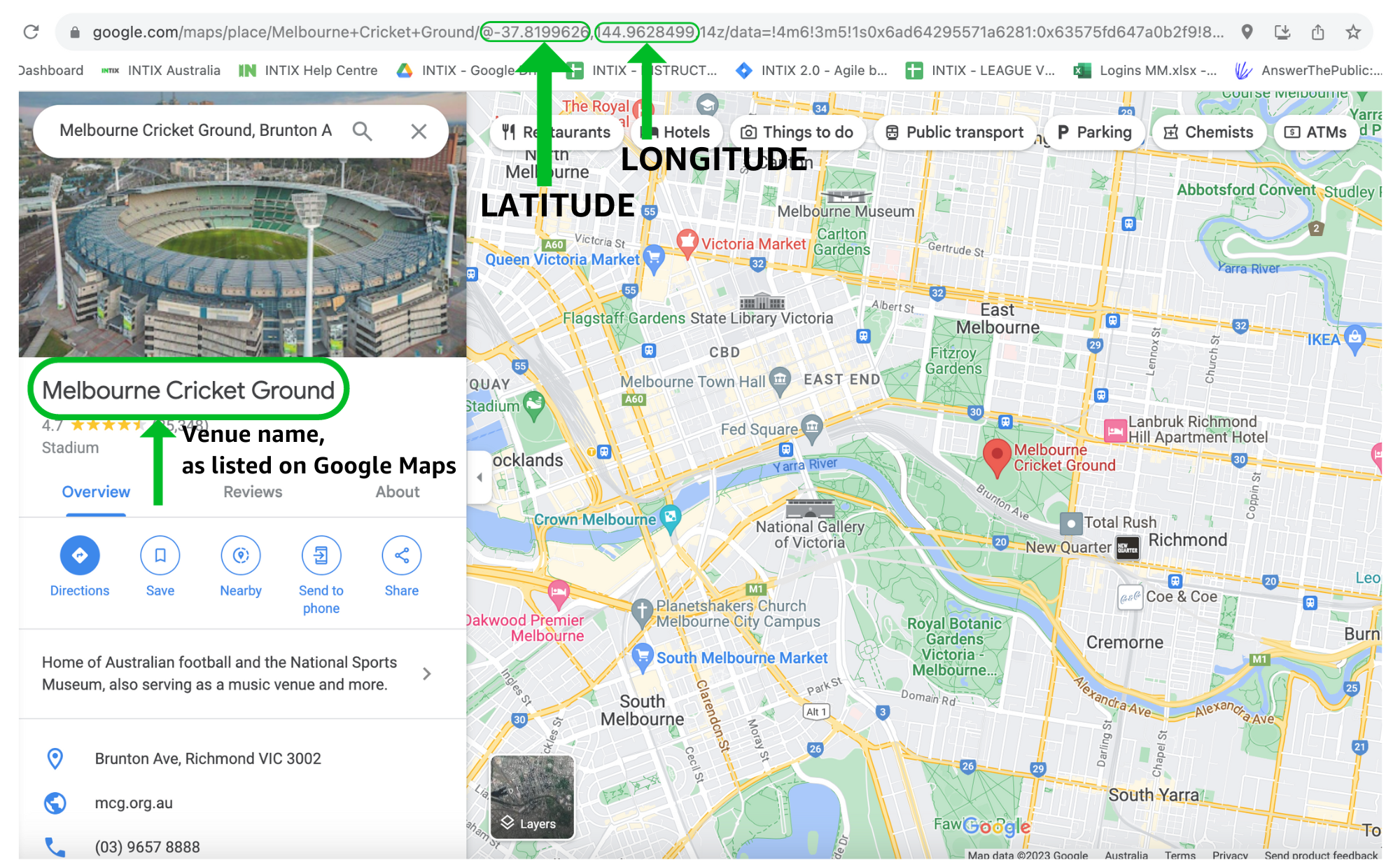The height and width of the screenshot is (867, 1400).
Task: Filter the map by Things to do
Action: click(797, 132)
